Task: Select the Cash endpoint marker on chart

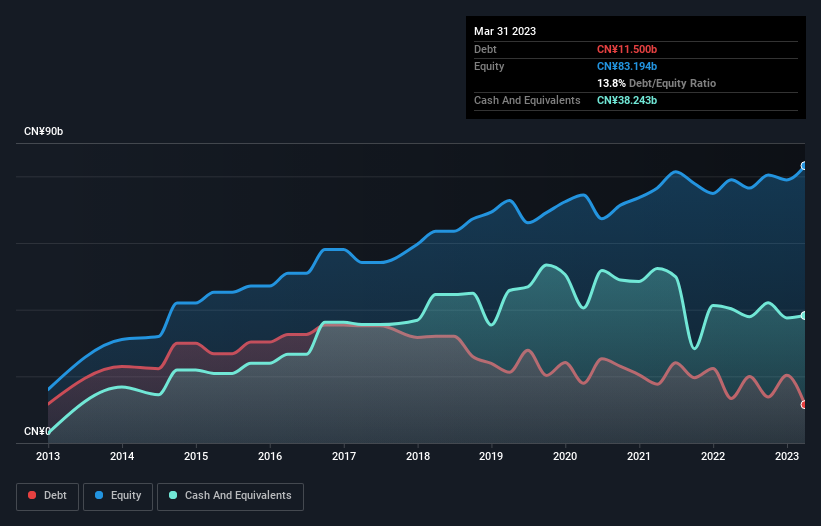Action: click(804, 316)
